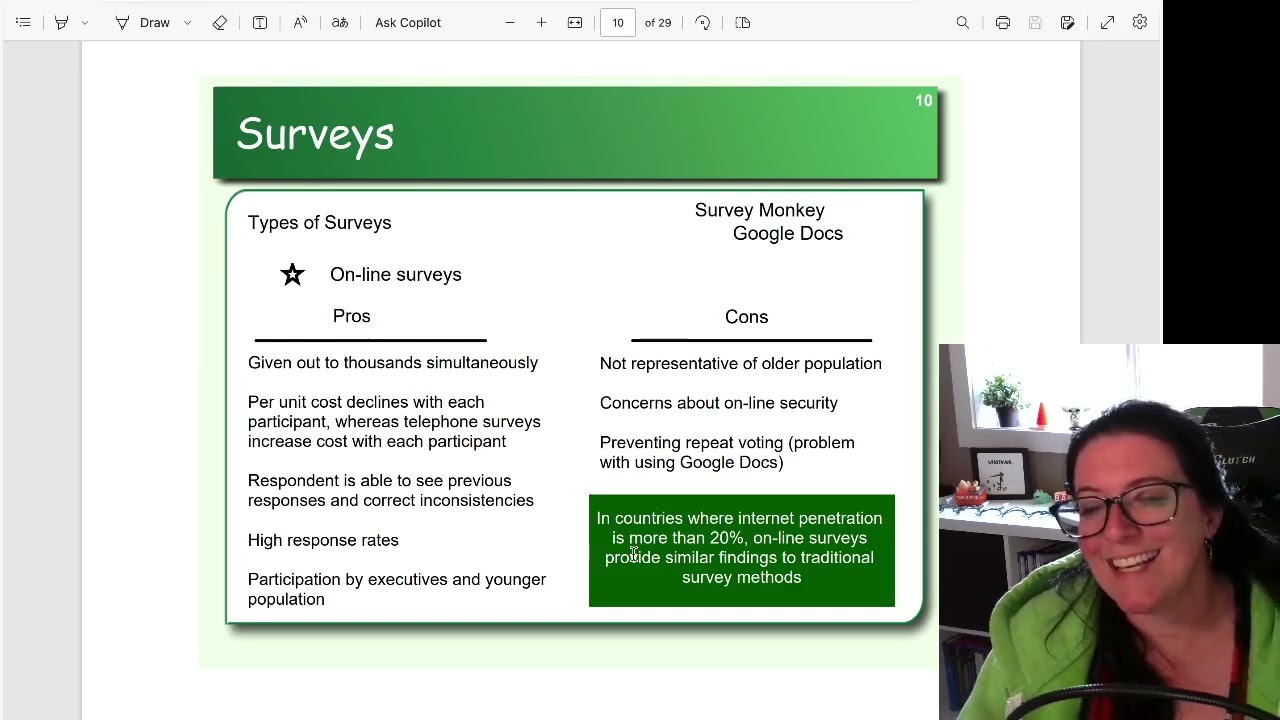The width and height of the screenshot is (1280, 720).
Task: Open PDF viewer settings gear
Action: pos(1140,22)
